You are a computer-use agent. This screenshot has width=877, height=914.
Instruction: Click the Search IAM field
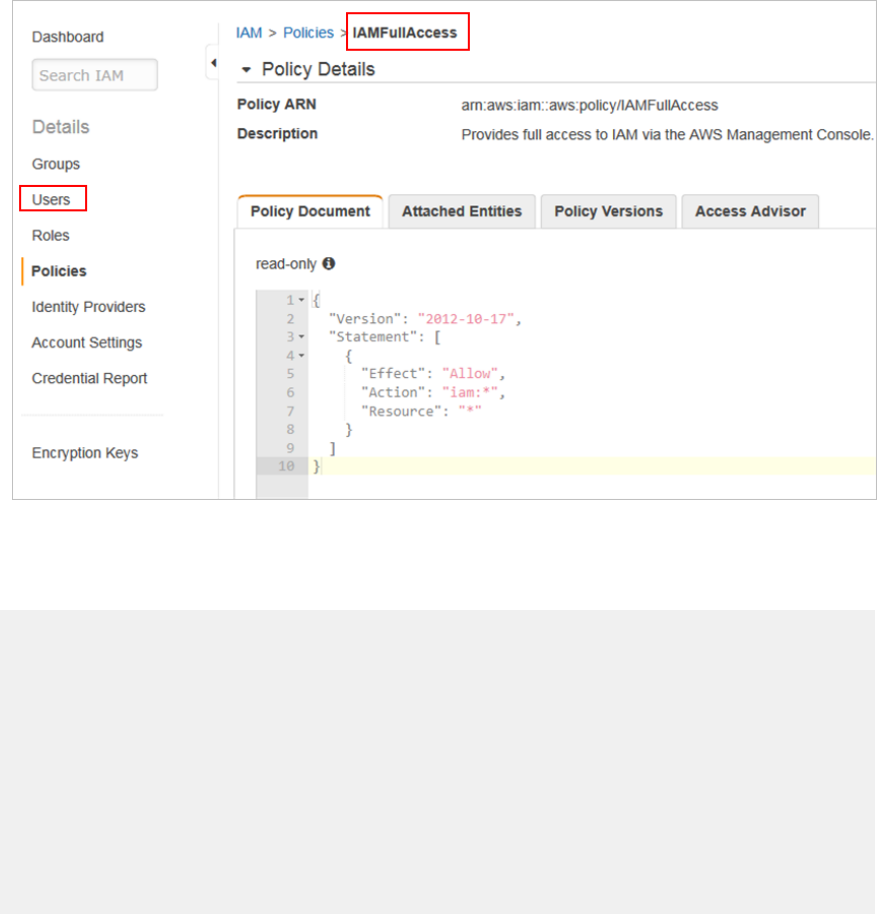click(94, 75)
